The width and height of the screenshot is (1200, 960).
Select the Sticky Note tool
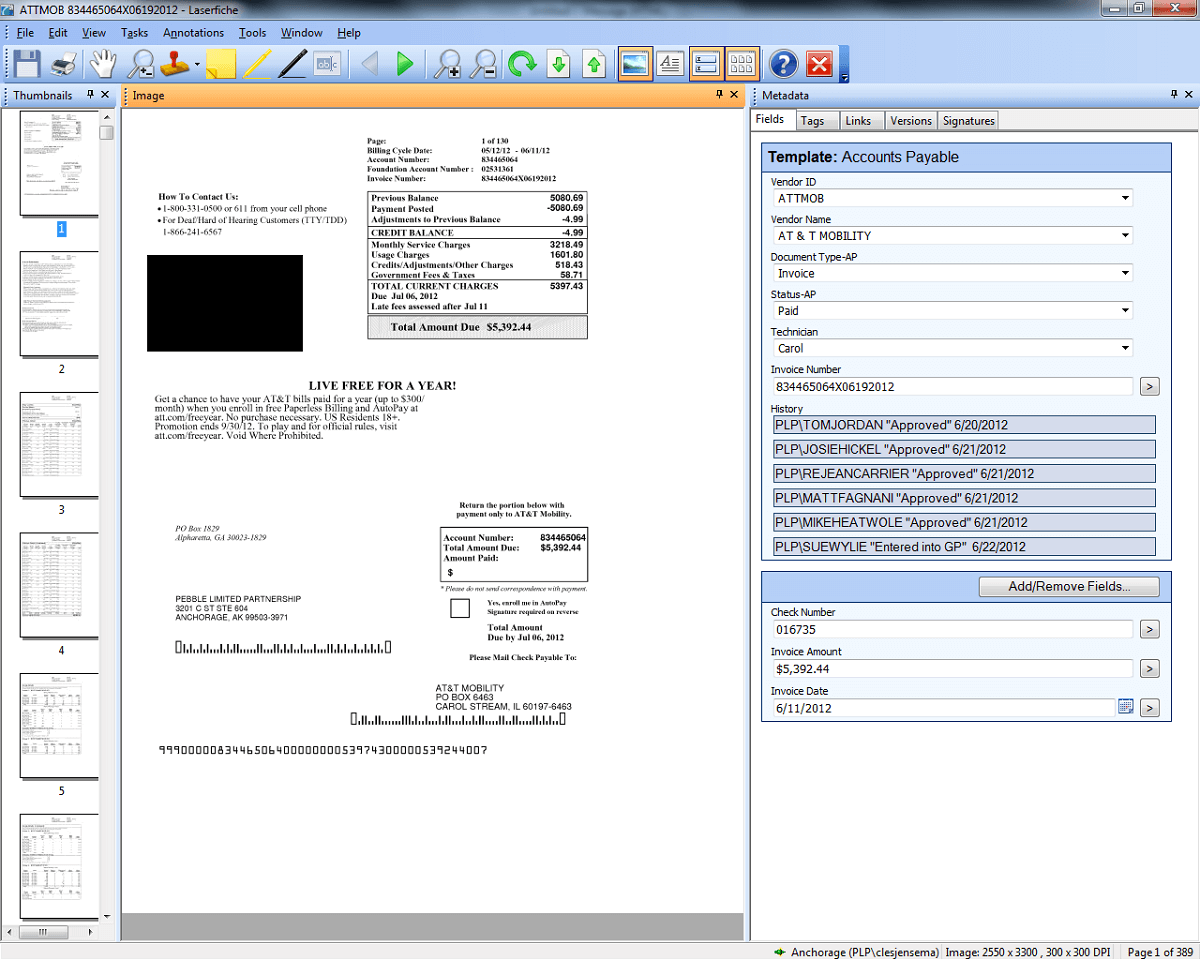pos(220,64)
